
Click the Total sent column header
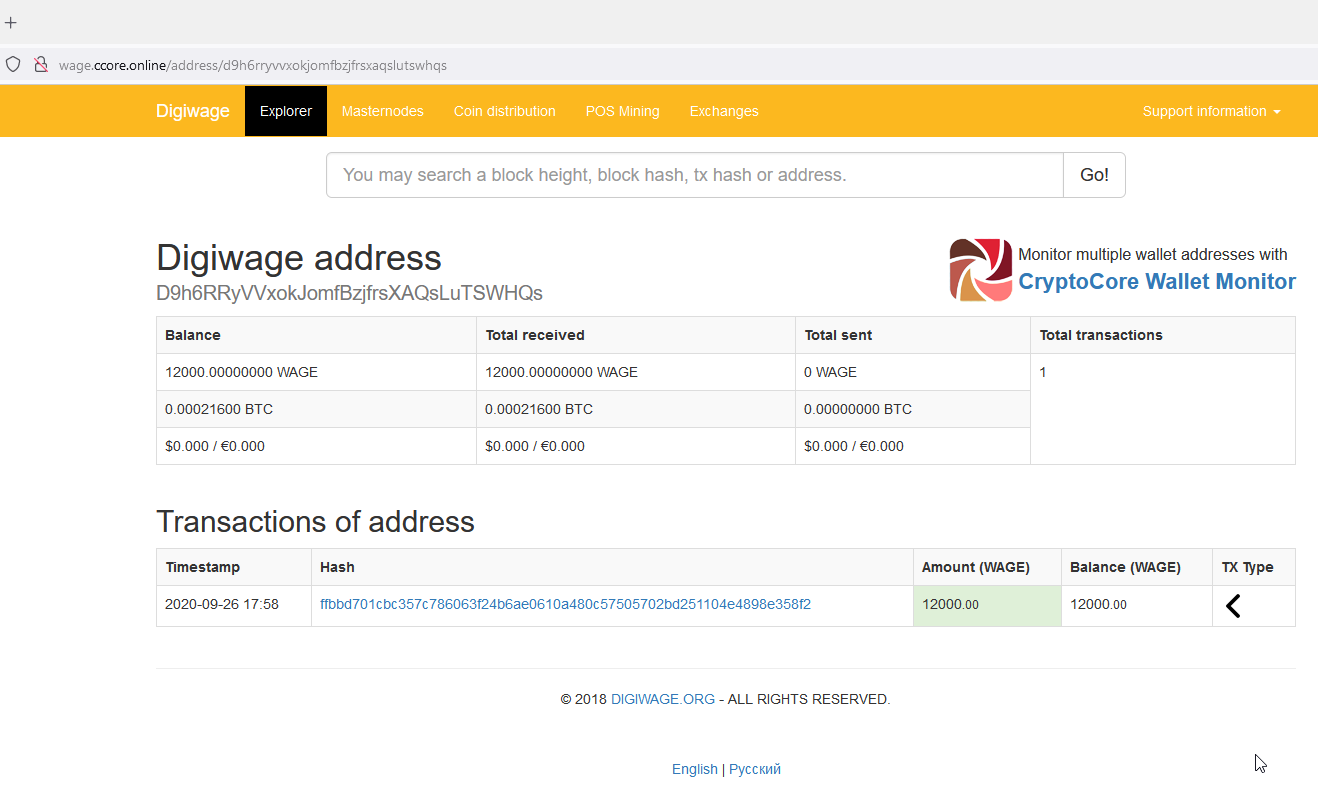(x=913, y=335)
